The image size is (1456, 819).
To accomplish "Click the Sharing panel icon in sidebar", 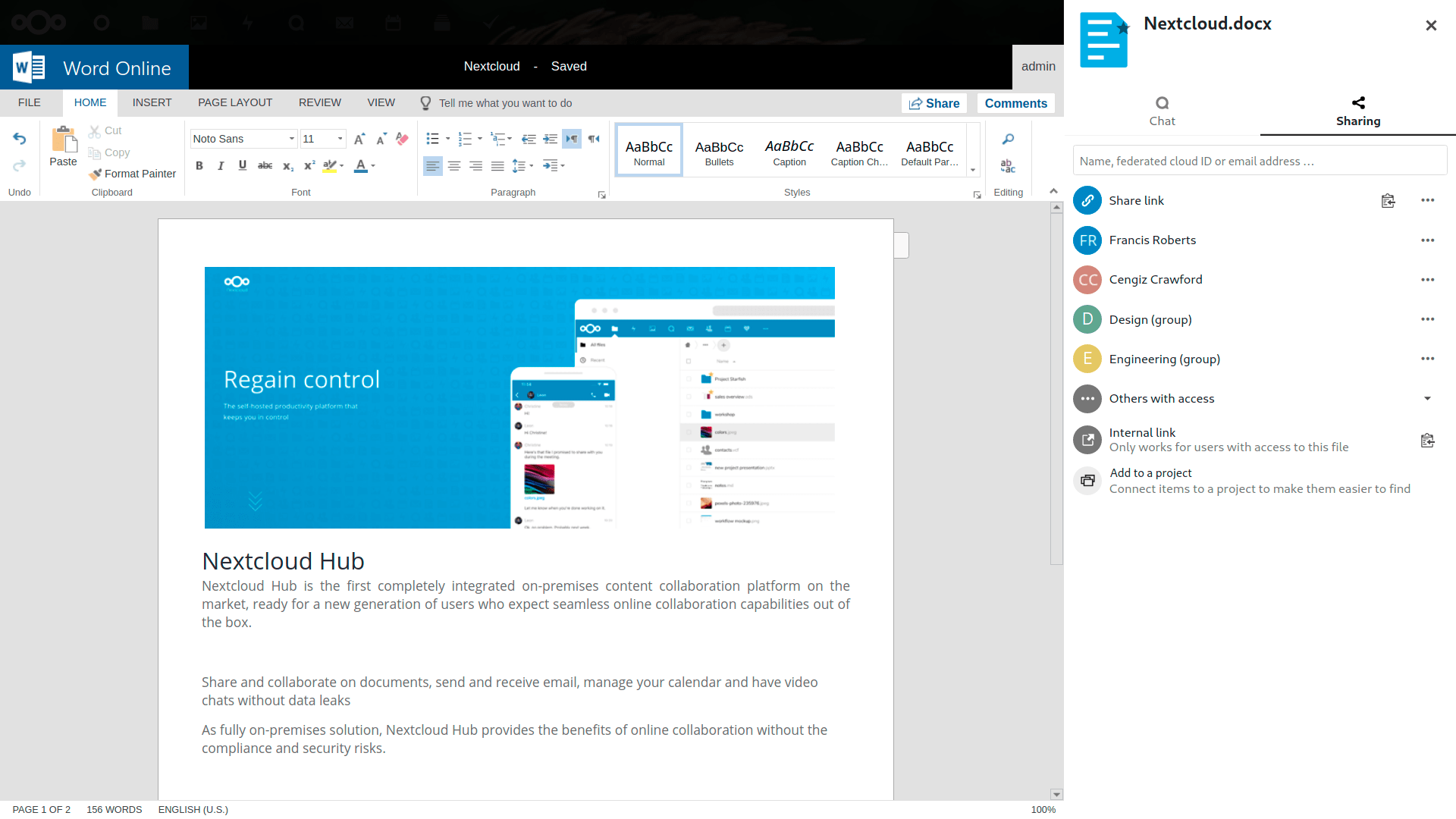I will (1357, 102).
